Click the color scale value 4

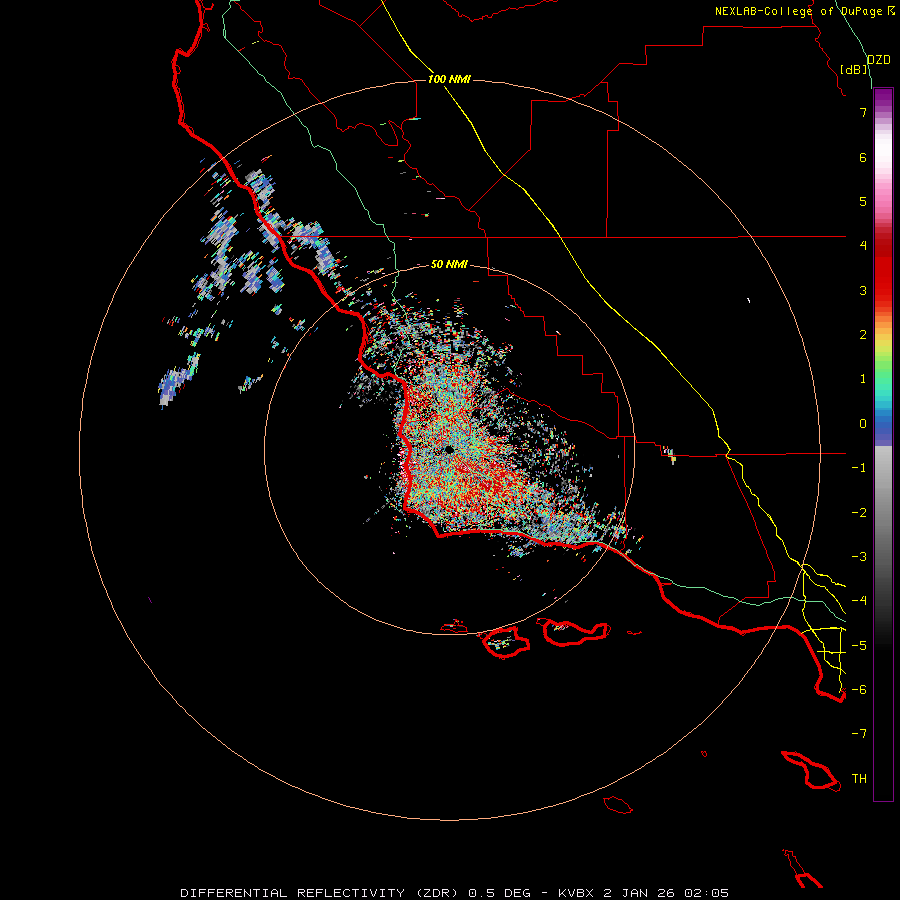point(863,245)
